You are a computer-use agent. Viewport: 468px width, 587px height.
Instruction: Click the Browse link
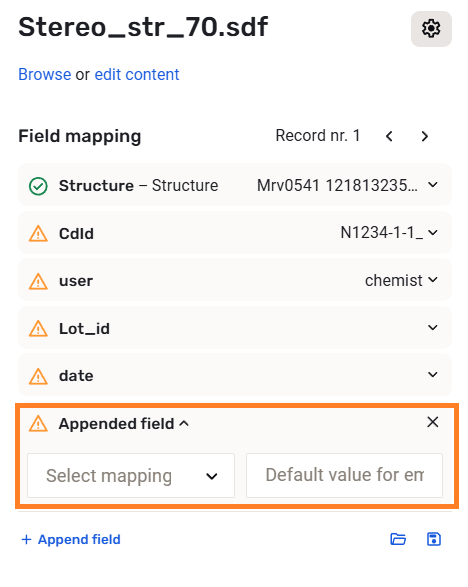45,74
